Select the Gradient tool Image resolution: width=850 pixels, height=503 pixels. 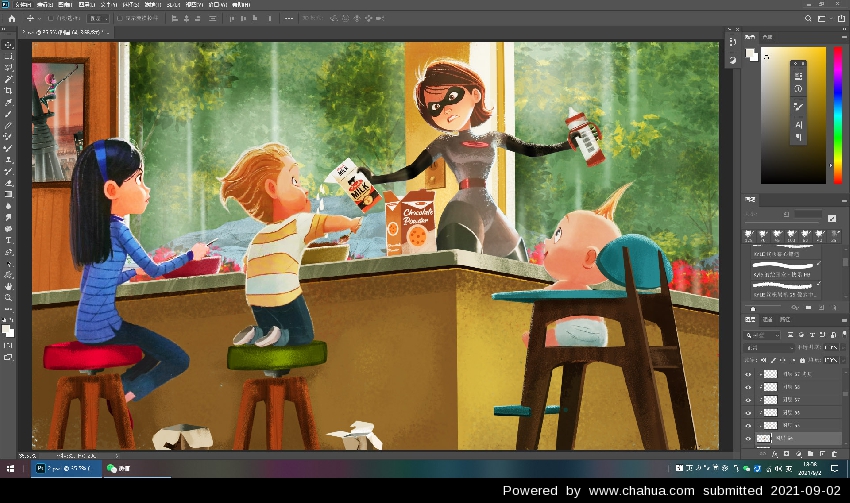(8, 194)
